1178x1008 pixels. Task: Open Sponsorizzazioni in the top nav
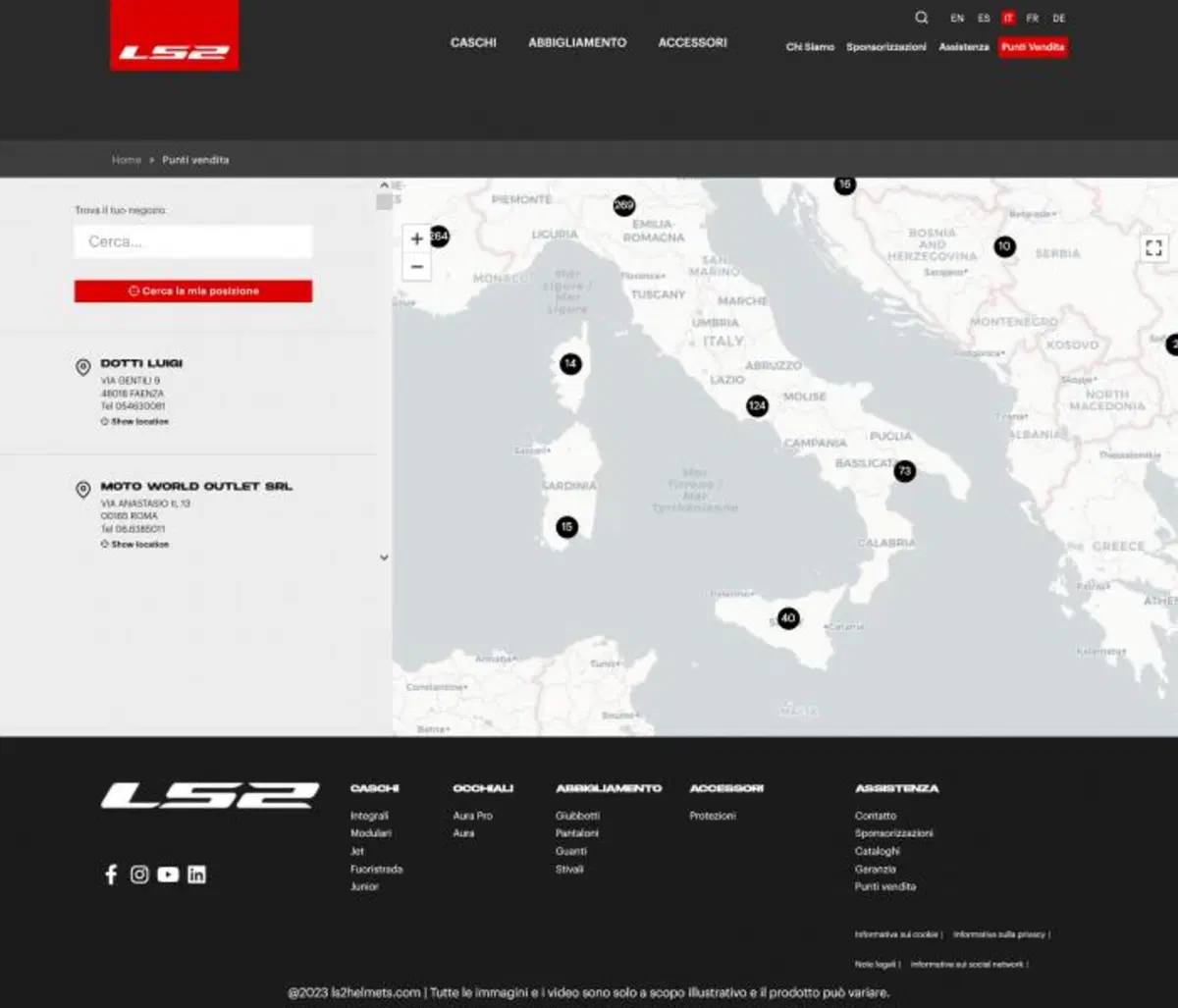(x=886, y=47)
